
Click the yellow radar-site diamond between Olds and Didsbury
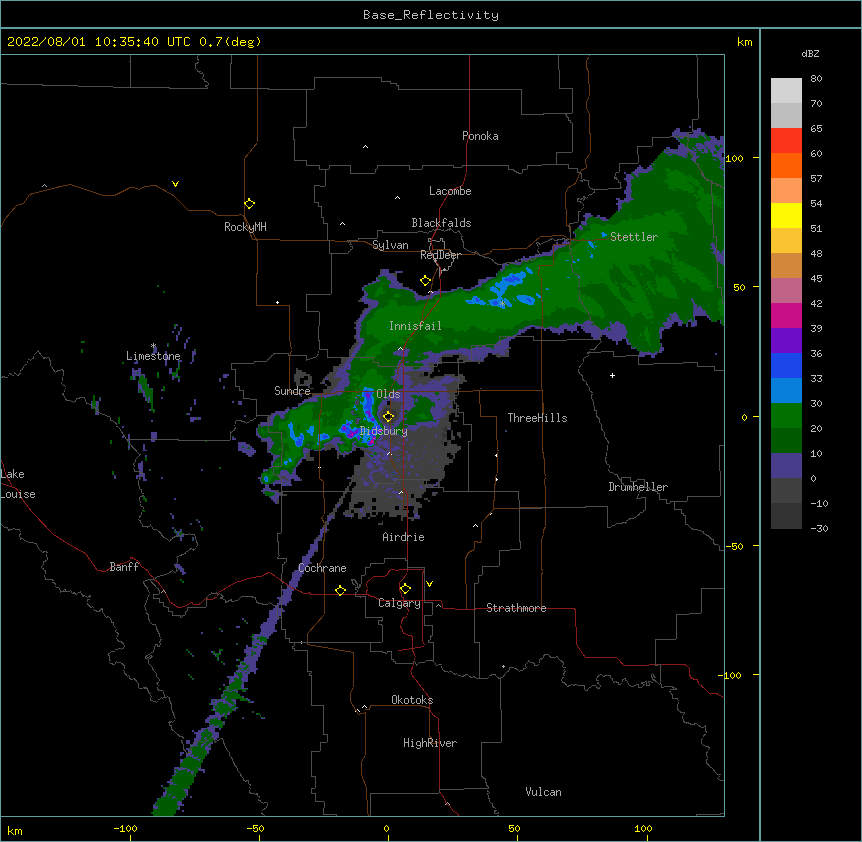[x=389, y=416]
